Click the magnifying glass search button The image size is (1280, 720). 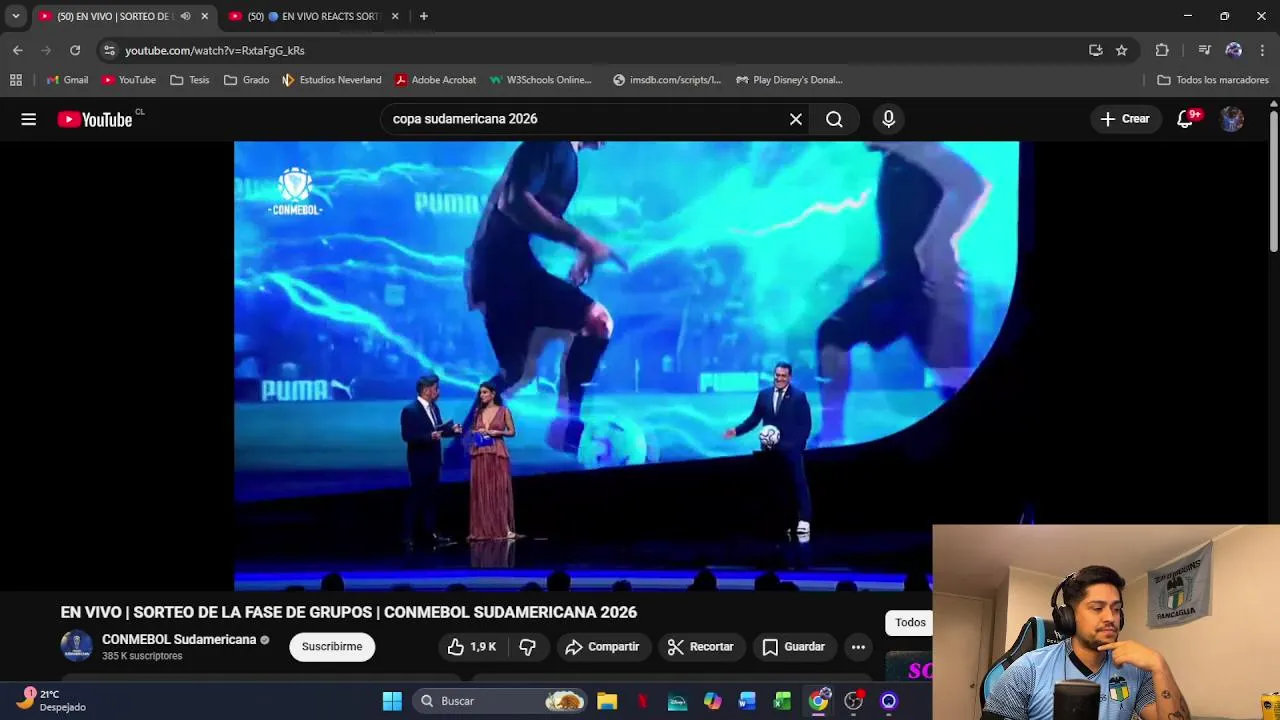(x=834, y=119)
